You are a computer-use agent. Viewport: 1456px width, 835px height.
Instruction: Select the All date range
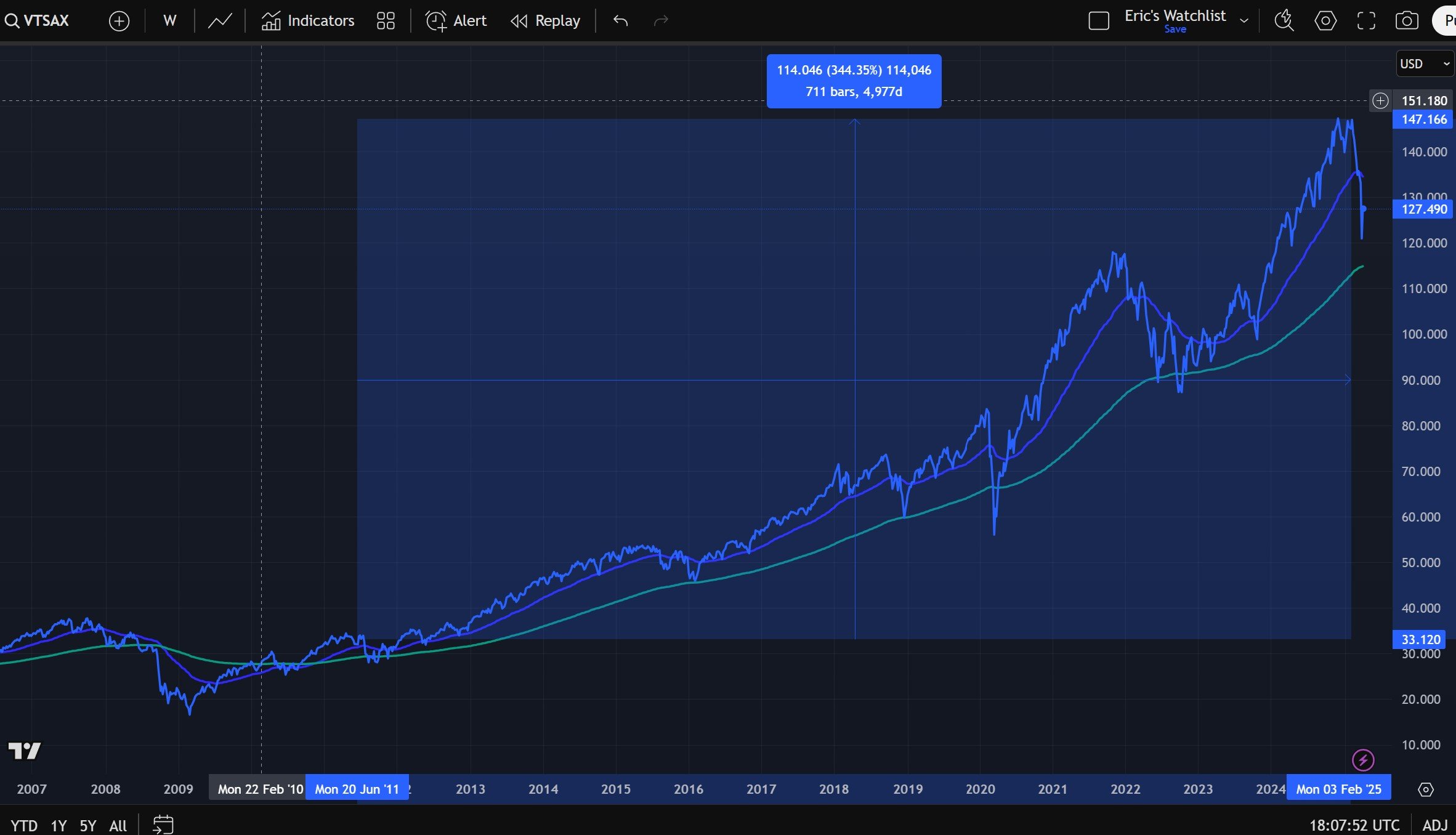118,825
